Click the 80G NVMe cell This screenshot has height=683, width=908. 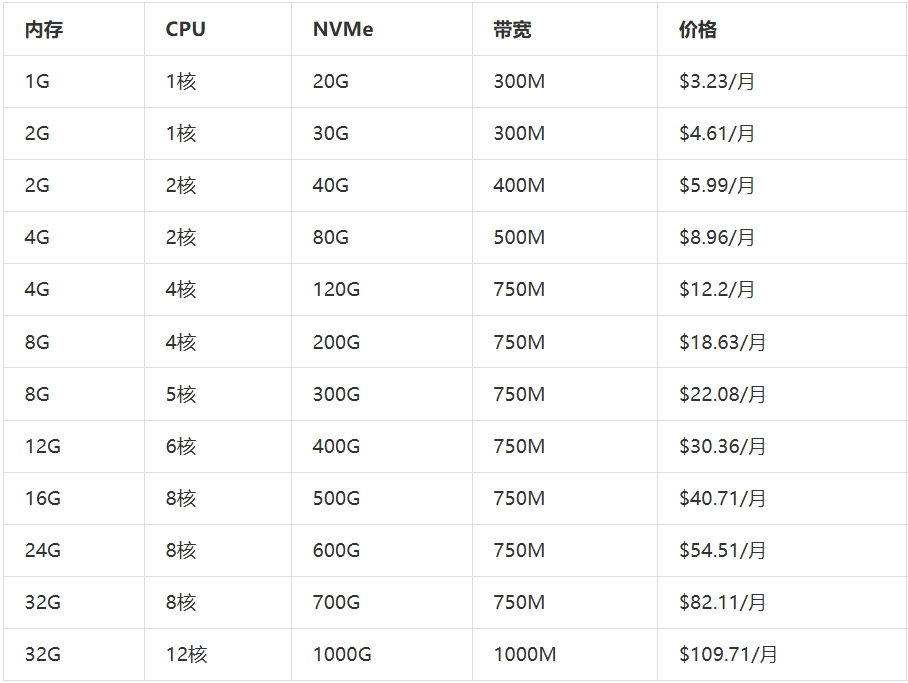[x=331, y=238]
